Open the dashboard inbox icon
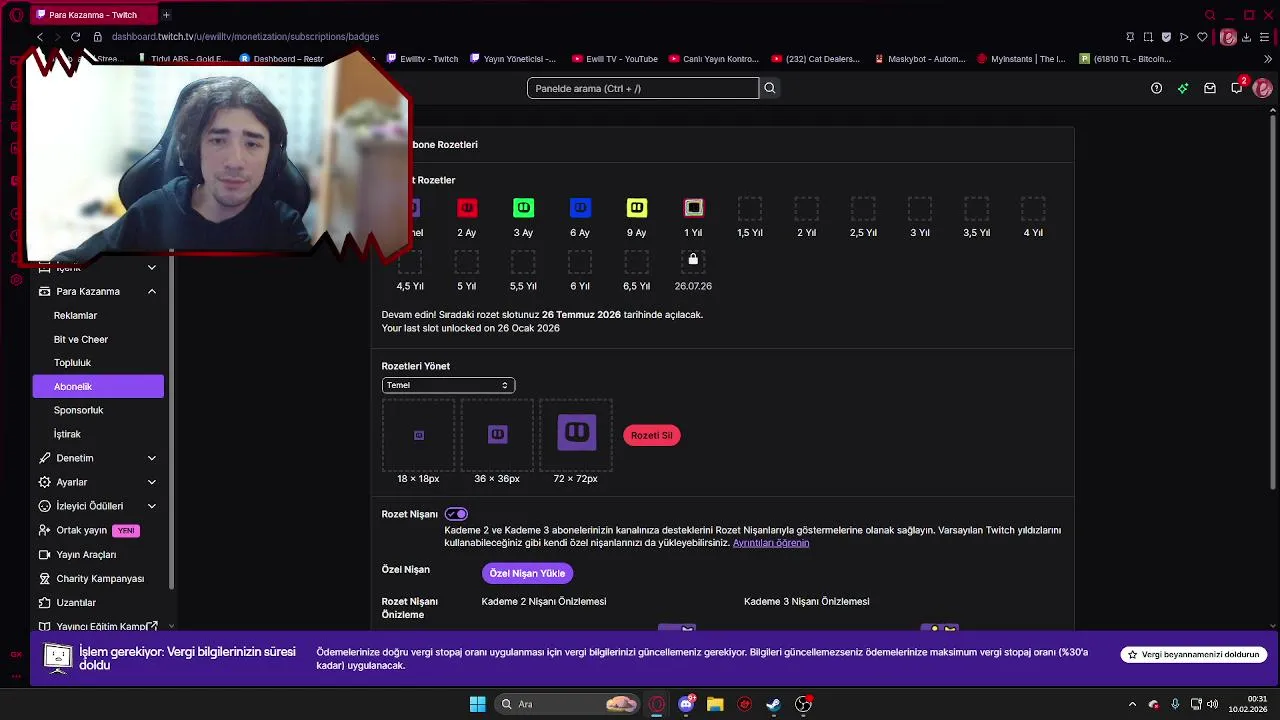The image size is (1280, 720). (1210, 88)
